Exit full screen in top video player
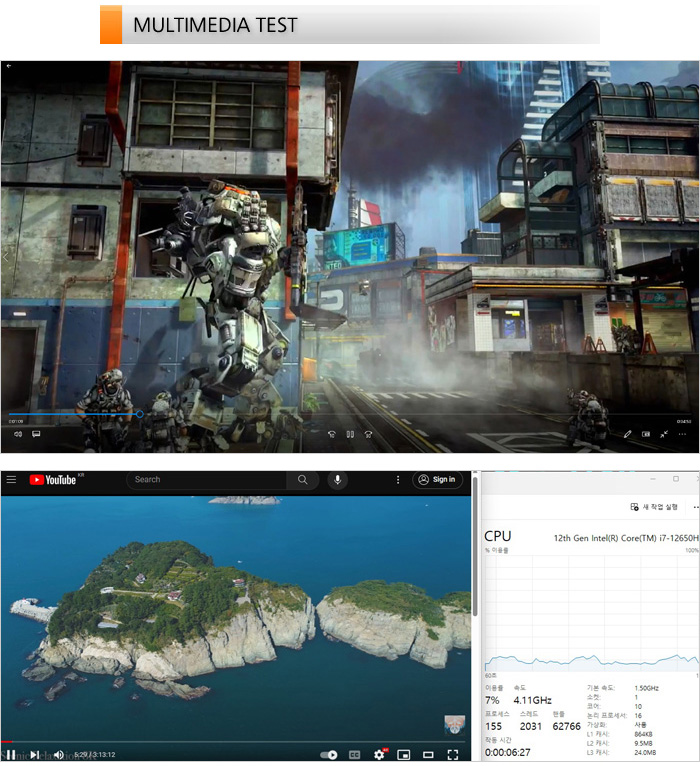This screenshot has height=766, width=700. point(664,434)
